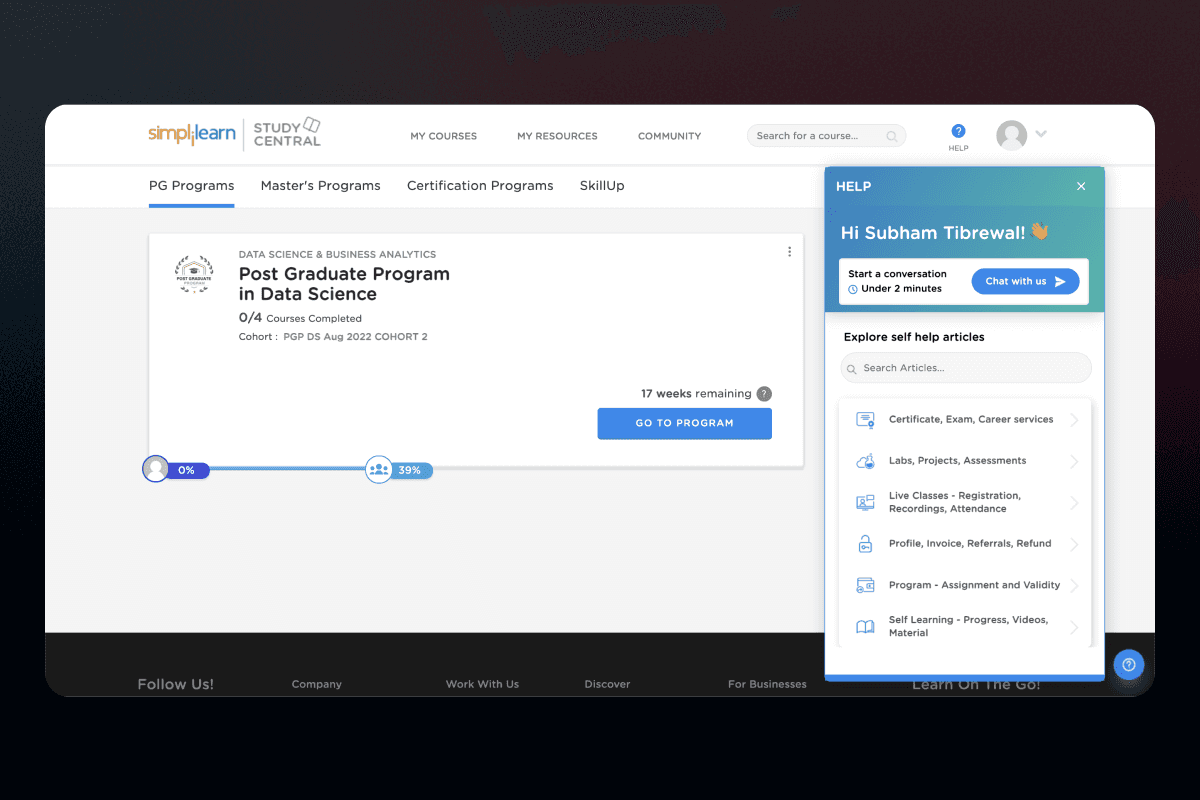
Task: Click GO TO PROGRAM button
Action: point(684,423)
